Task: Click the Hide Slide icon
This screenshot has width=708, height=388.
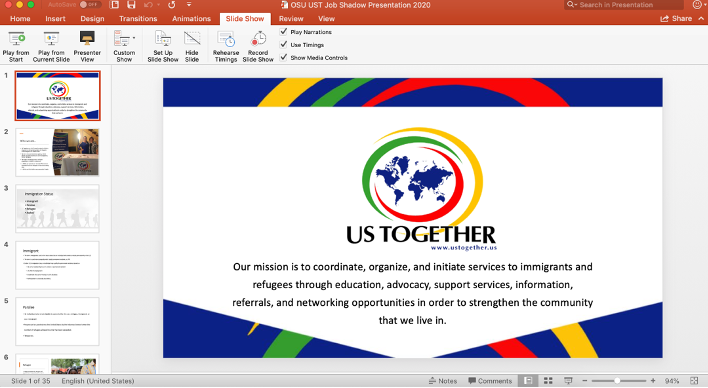Action: pos(192,39)
